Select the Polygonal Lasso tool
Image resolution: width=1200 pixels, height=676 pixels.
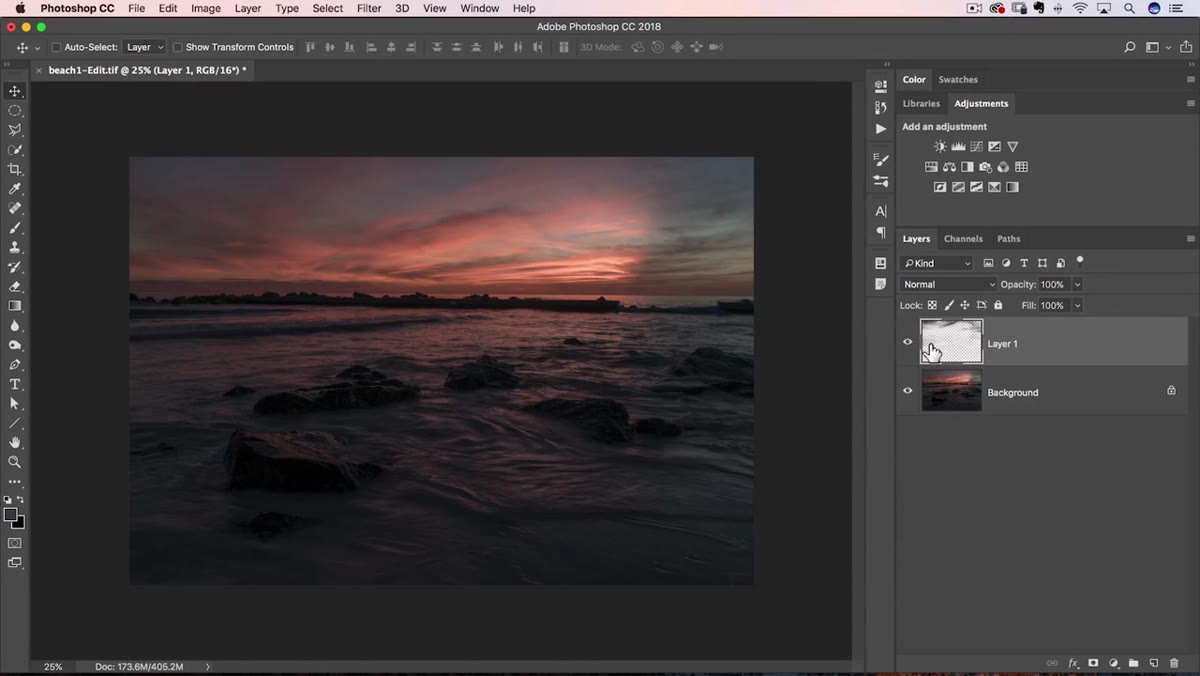15,130
